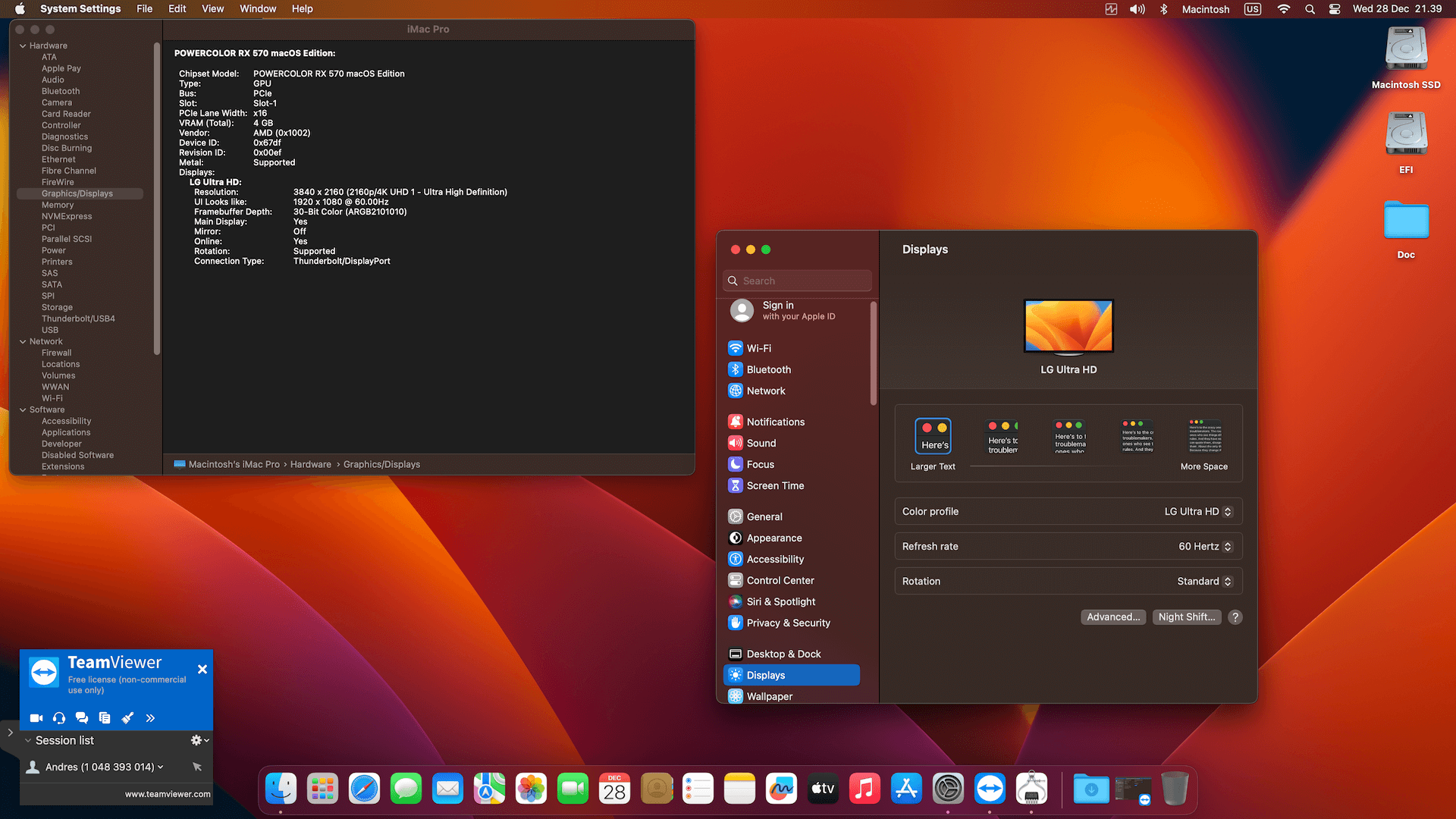1456x819 pixels.
Task: Collapse the Hardware tree section
Action: point(23,46)
